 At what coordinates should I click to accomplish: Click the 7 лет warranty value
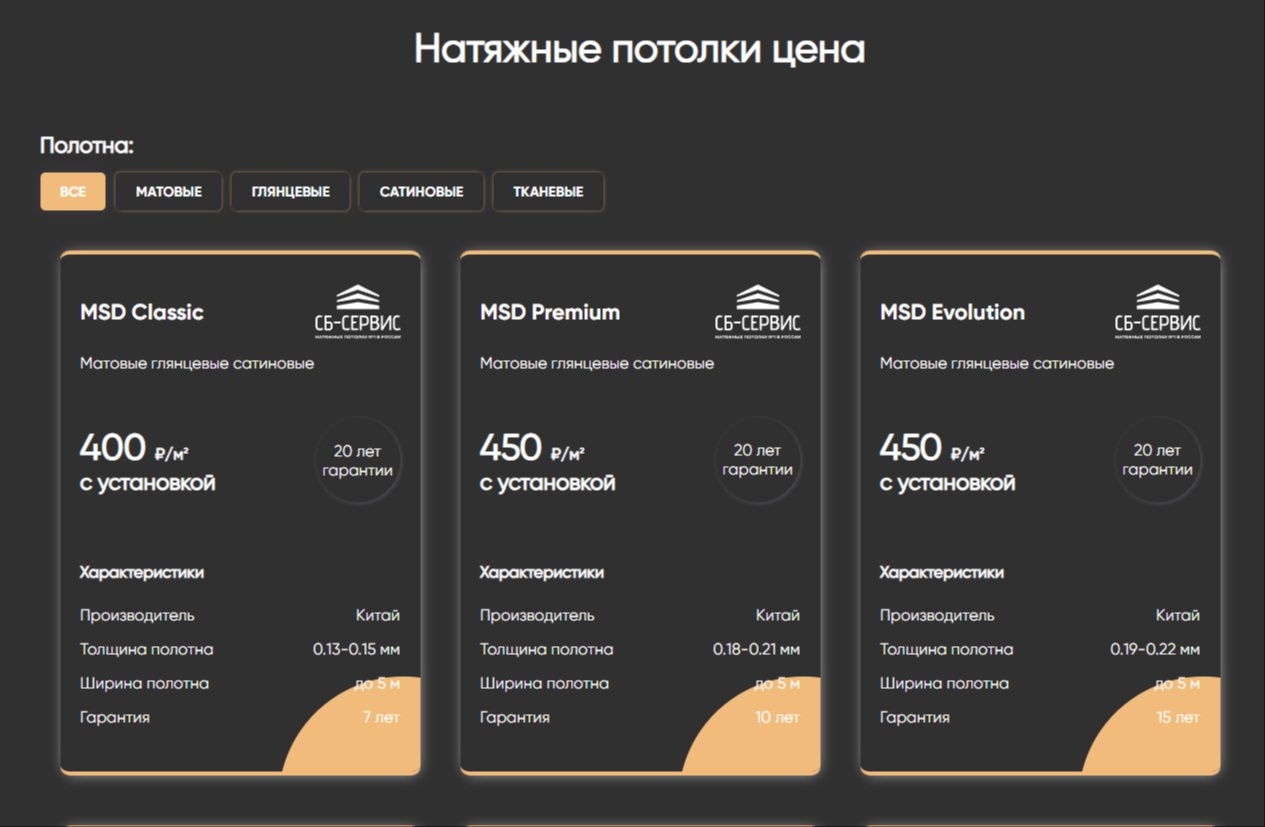381,717
